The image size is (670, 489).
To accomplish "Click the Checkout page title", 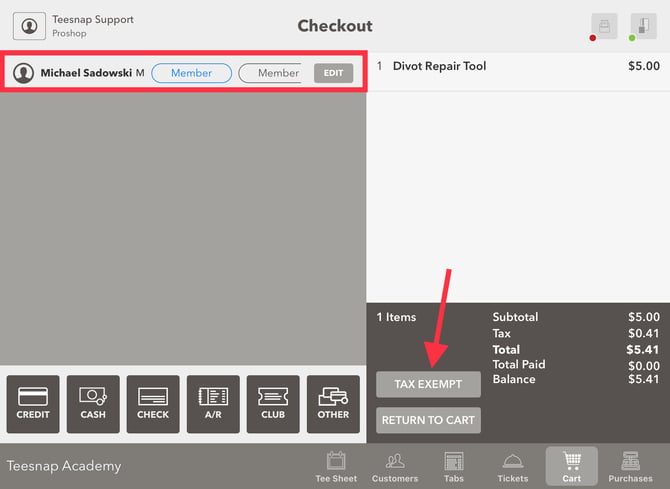I will tap(335, 26).
